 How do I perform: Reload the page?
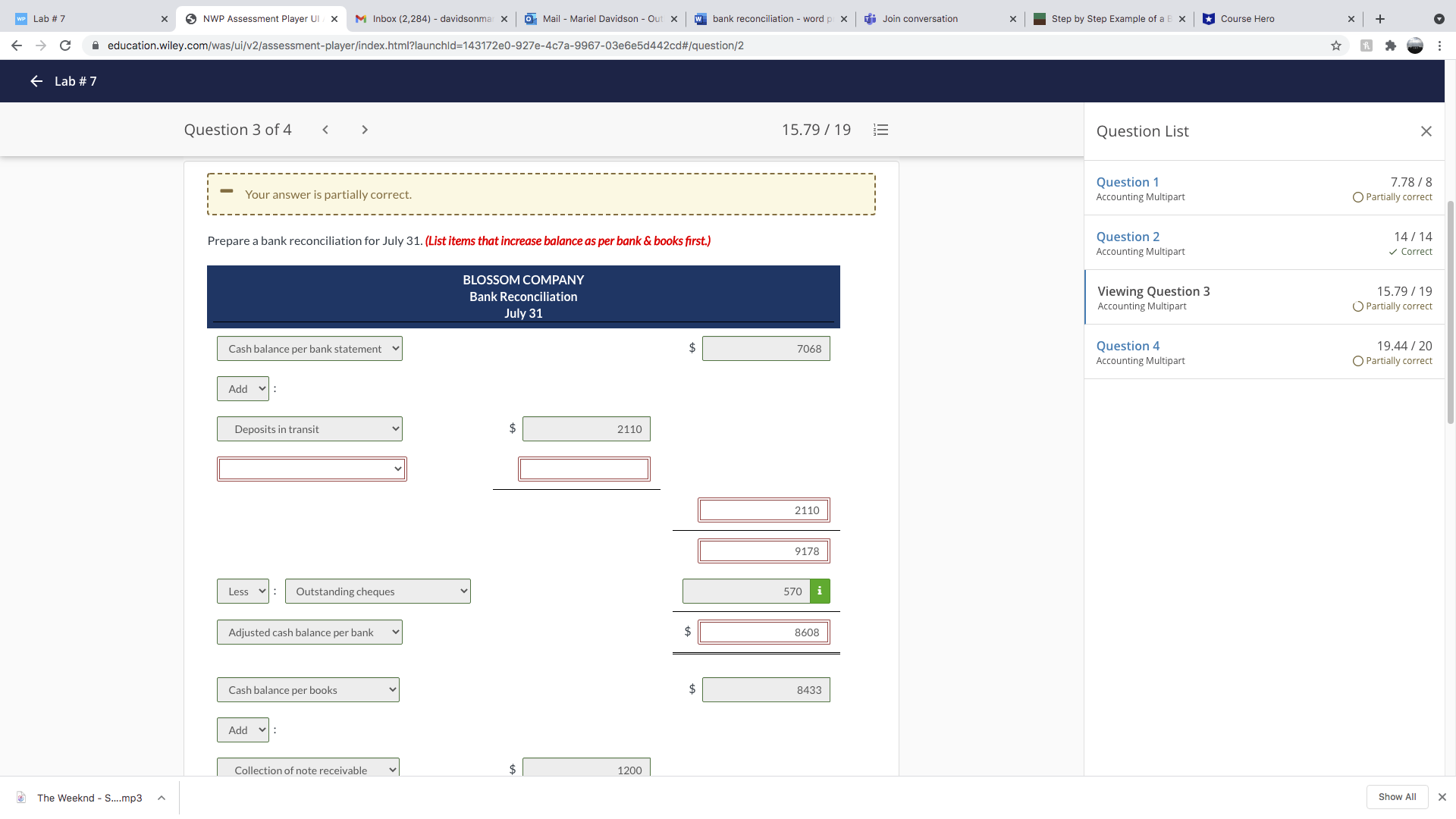[x=65, y=45]
